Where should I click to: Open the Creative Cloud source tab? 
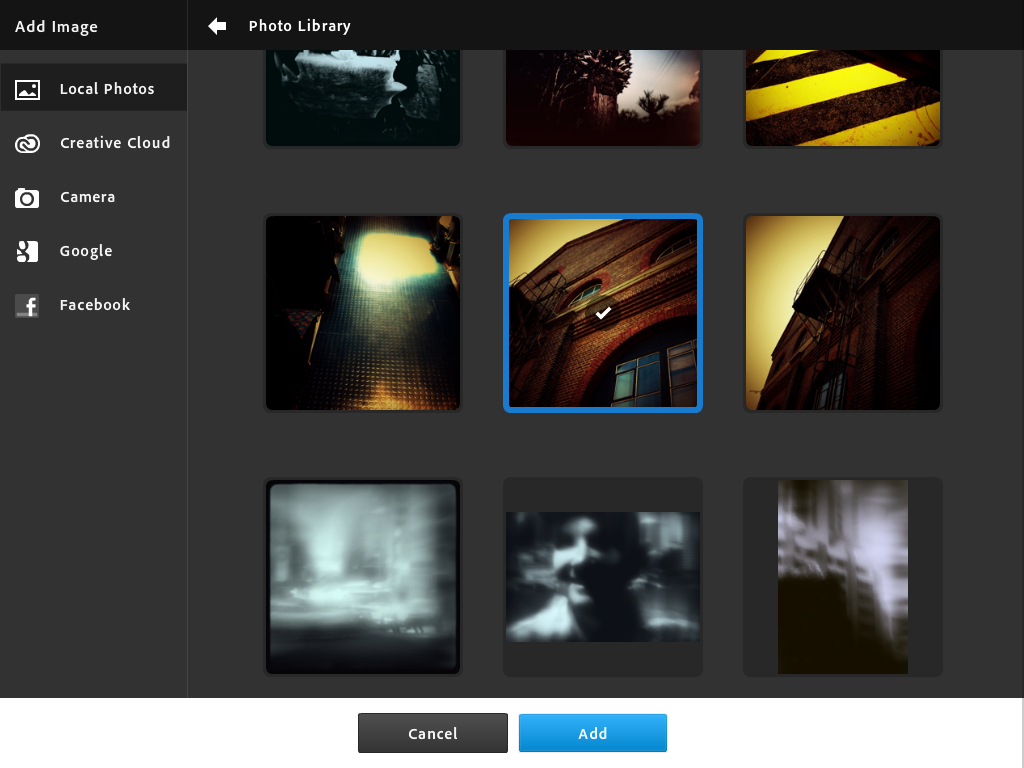(x=114, y=143)
